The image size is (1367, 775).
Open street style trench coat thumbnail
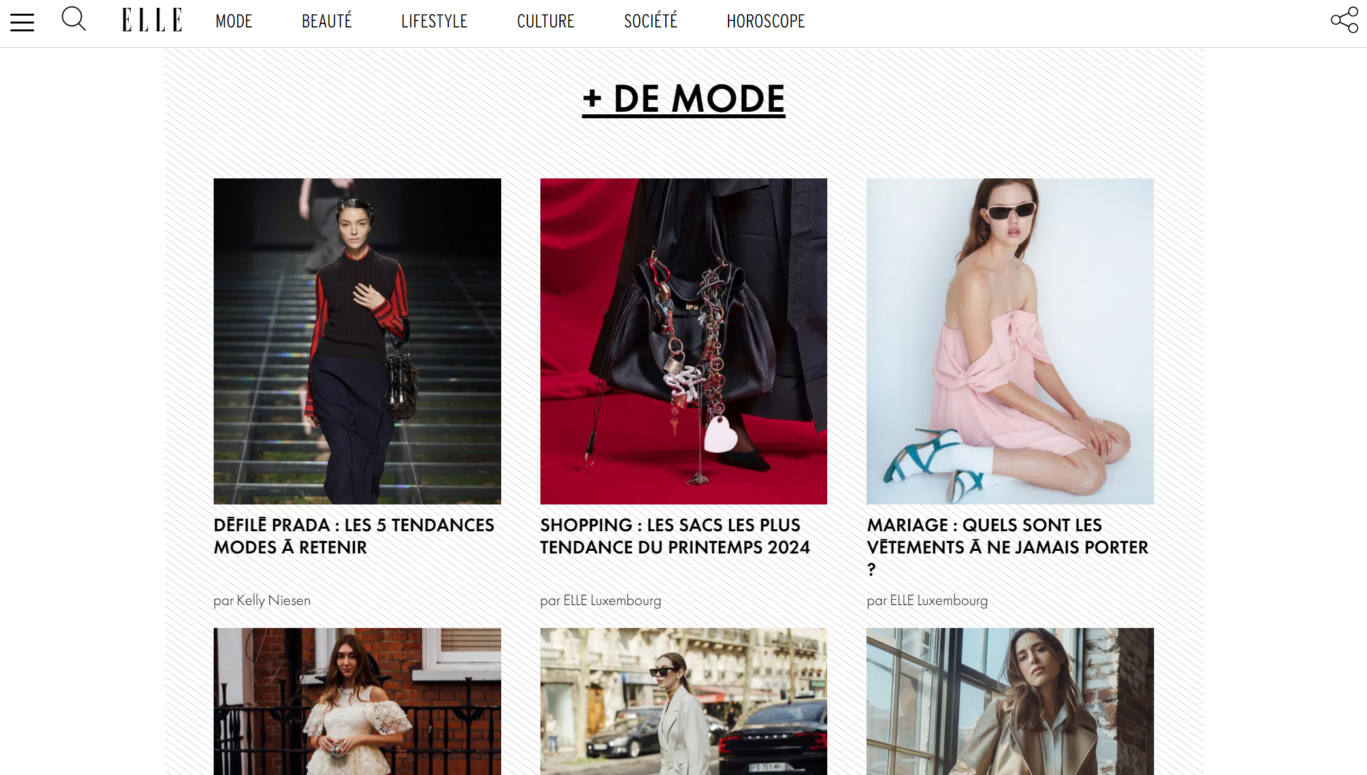[x=684, y=701]
